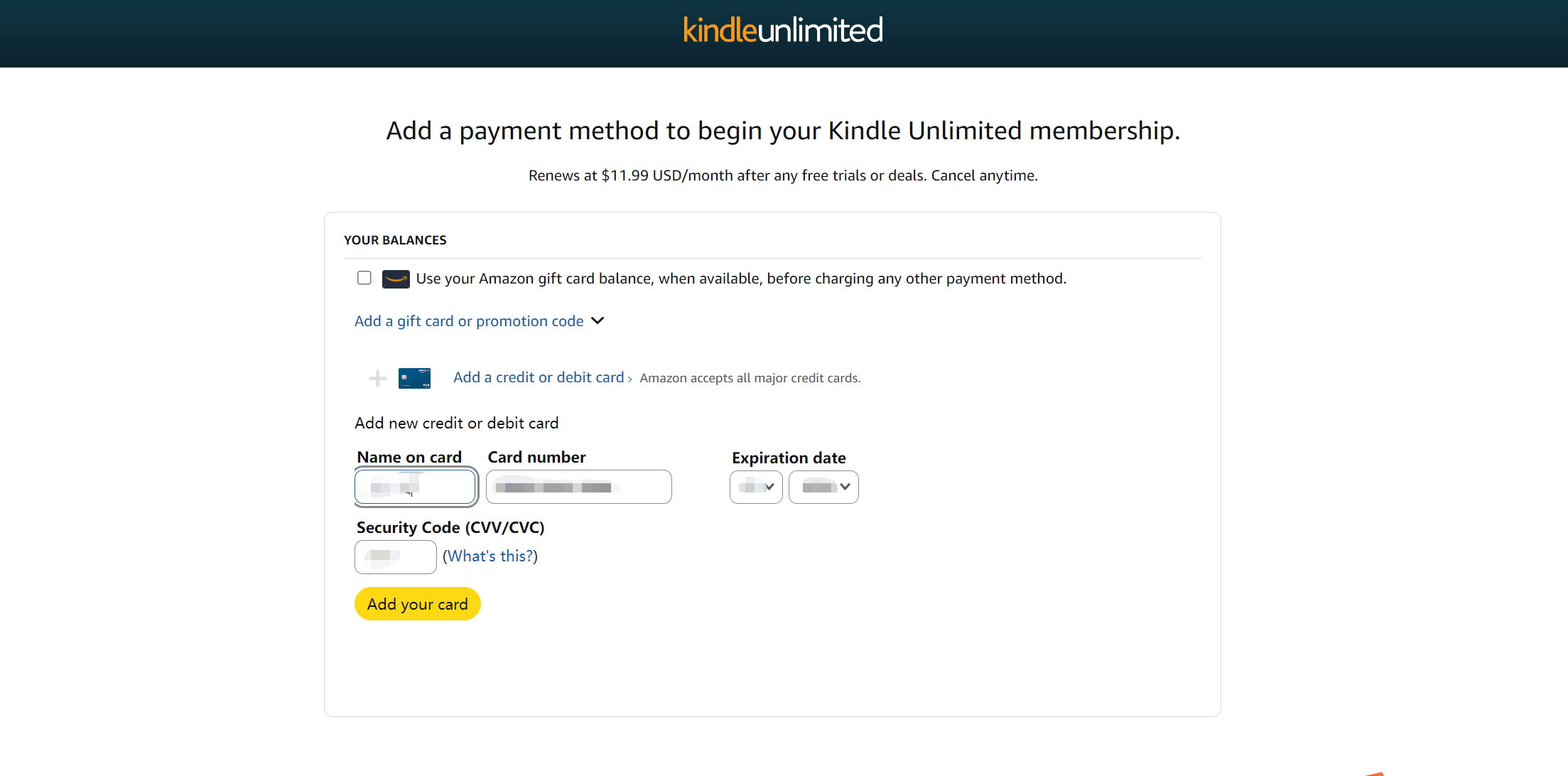Focus the Name on card field
The height and width of the screenshot is (776, 1568).
pyautogui.click(x=416, y=487)
